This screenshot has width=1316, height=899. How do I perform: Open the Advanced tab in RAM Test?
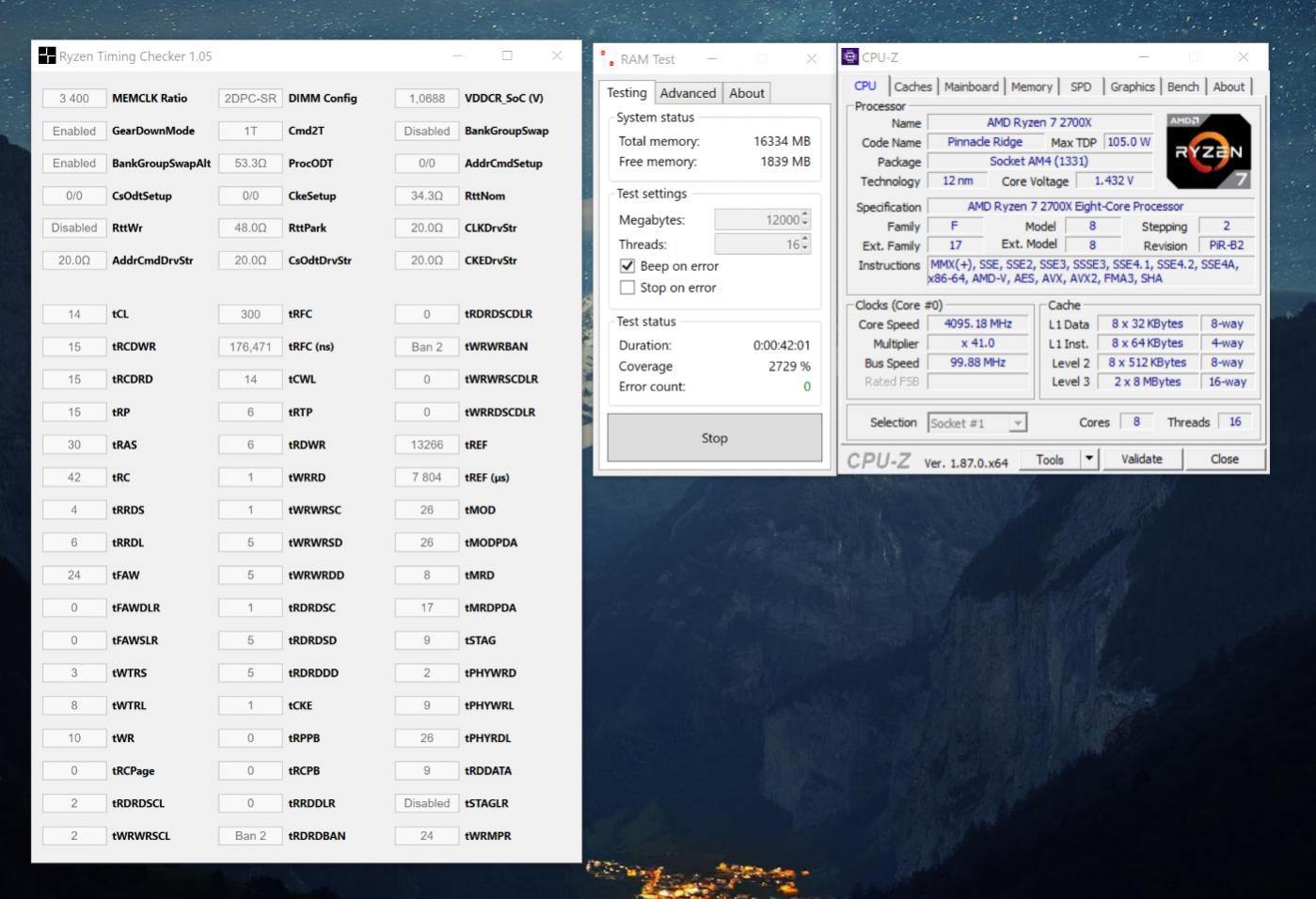pyautogui.click(x=688, y=93)
